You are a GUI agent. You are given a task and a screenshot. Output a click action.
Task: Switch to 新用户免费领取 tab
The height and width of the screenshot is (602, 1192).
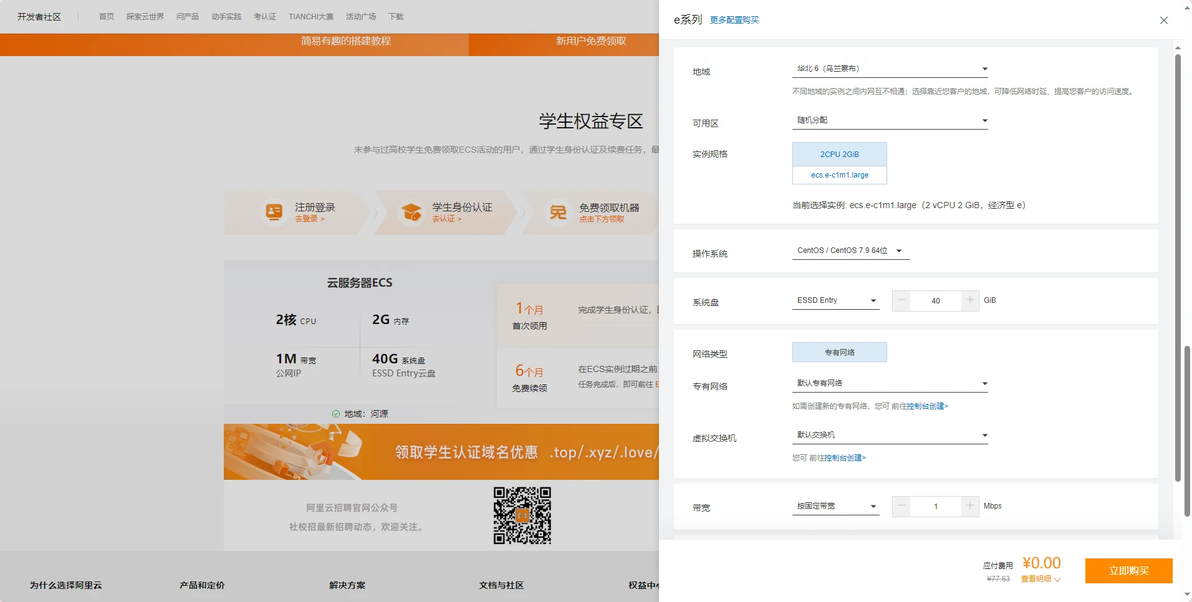(591, 41)
